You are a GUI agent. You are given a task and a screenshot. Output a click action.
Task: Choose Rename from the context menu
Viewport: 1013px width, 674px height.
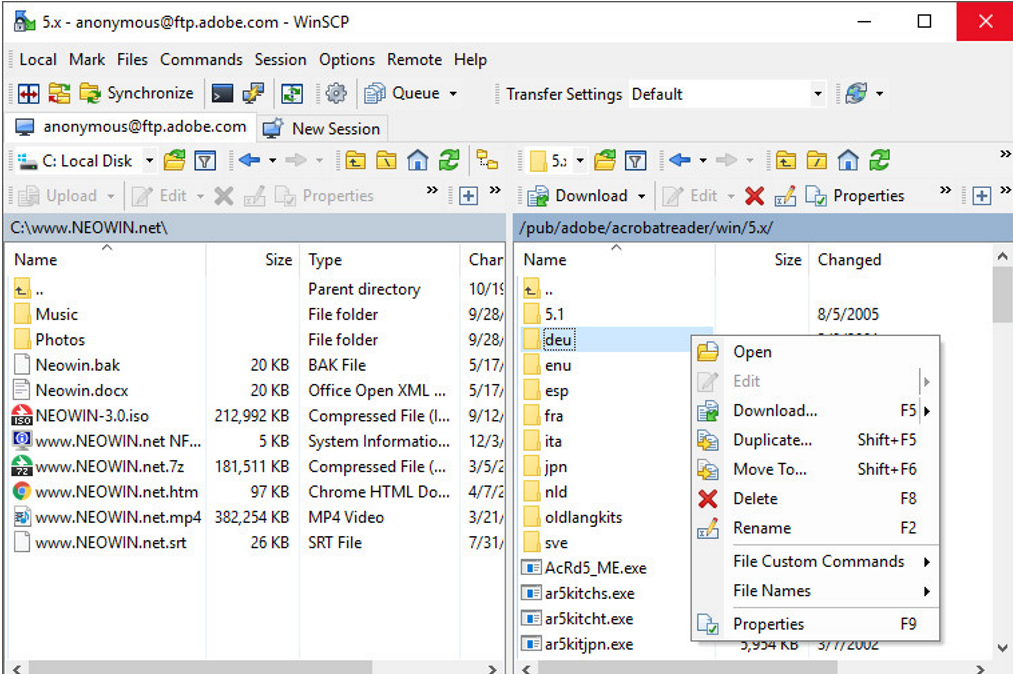point(762,528)
